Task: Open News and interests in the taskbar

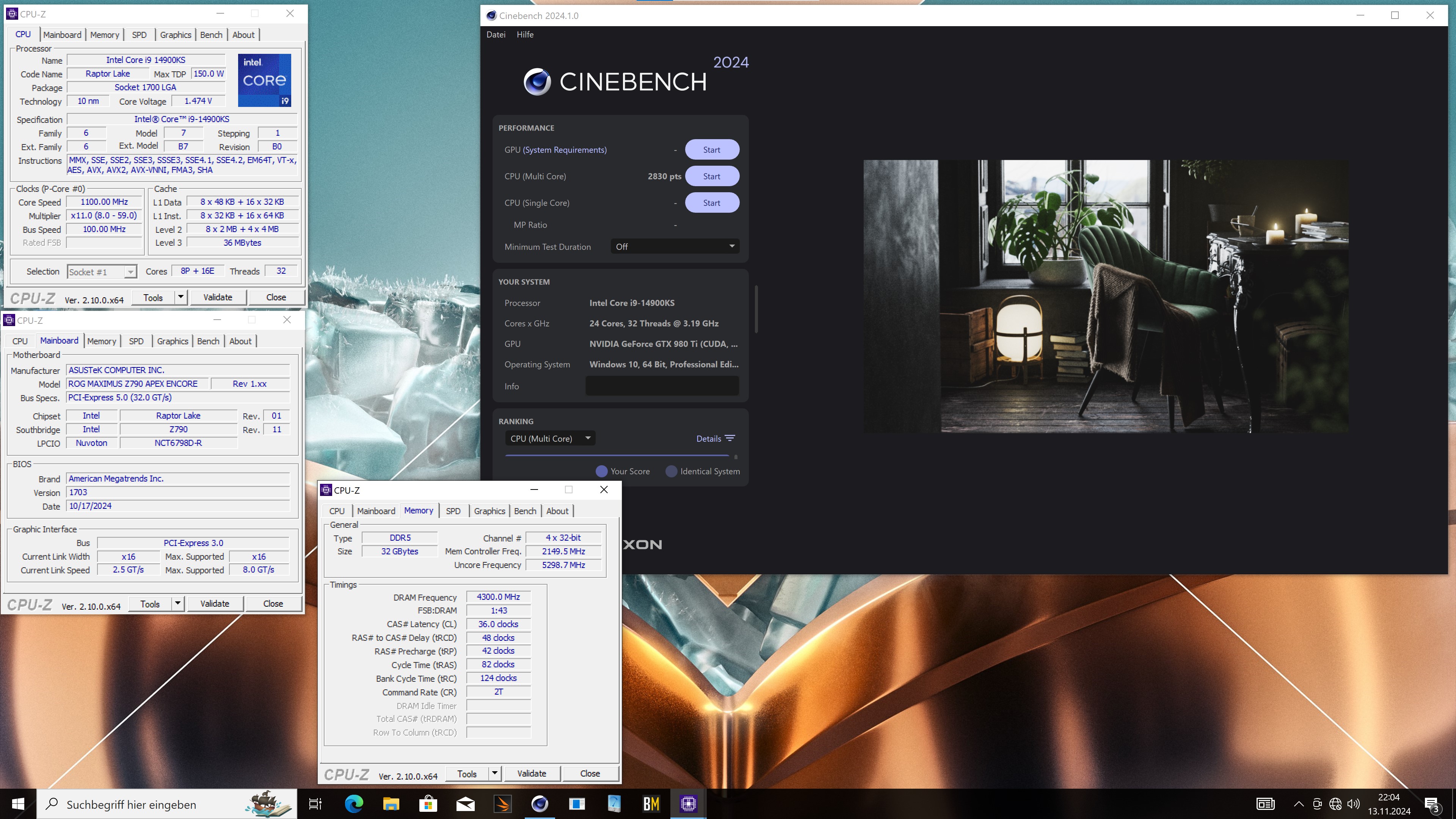Action: pyautogui.click(x=1266, y=804)
